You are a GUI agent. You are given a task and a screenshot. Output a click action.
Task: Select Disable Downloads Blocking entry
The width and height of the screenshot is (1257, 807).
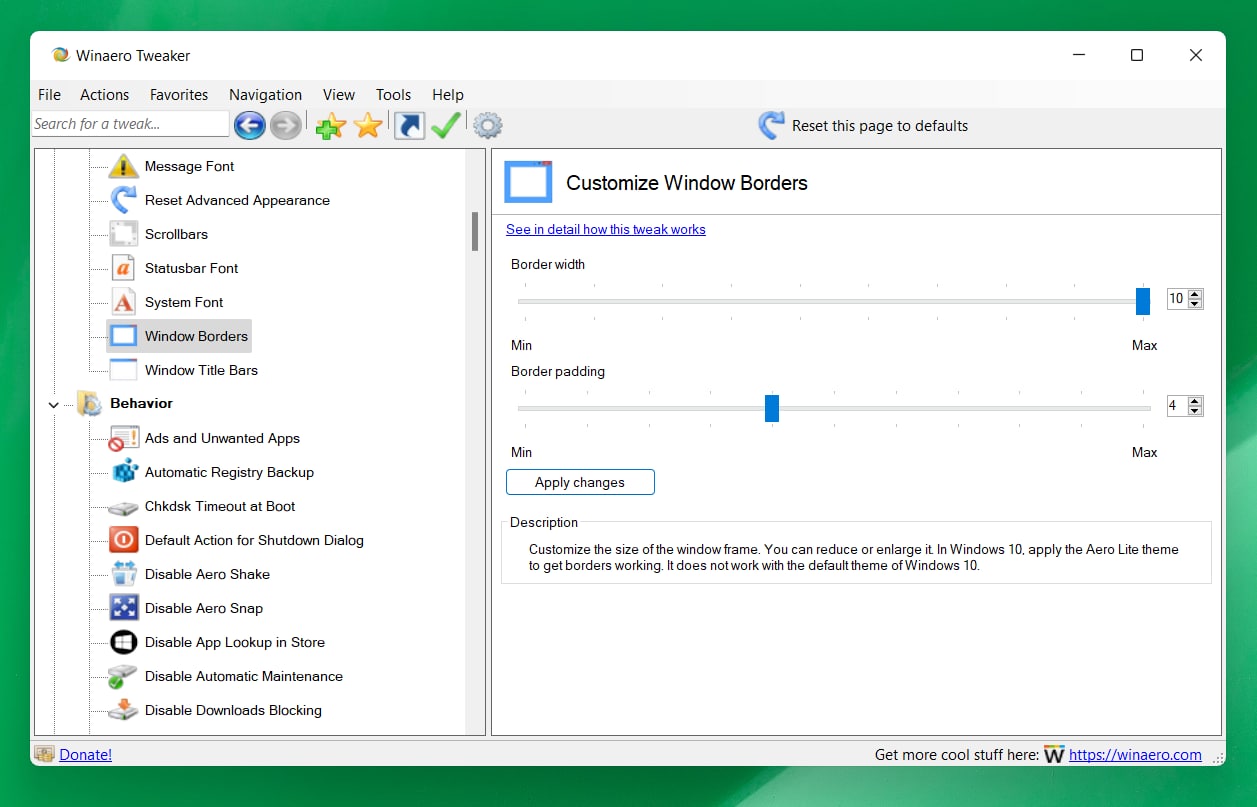(233, 710)
